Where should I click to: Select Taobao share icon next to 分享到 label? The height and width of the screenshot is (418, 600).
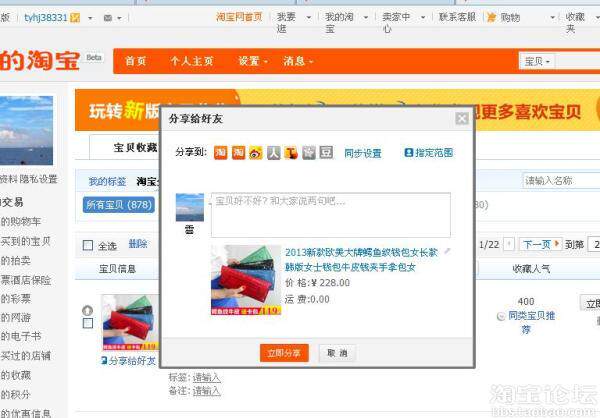coord(220,153)
